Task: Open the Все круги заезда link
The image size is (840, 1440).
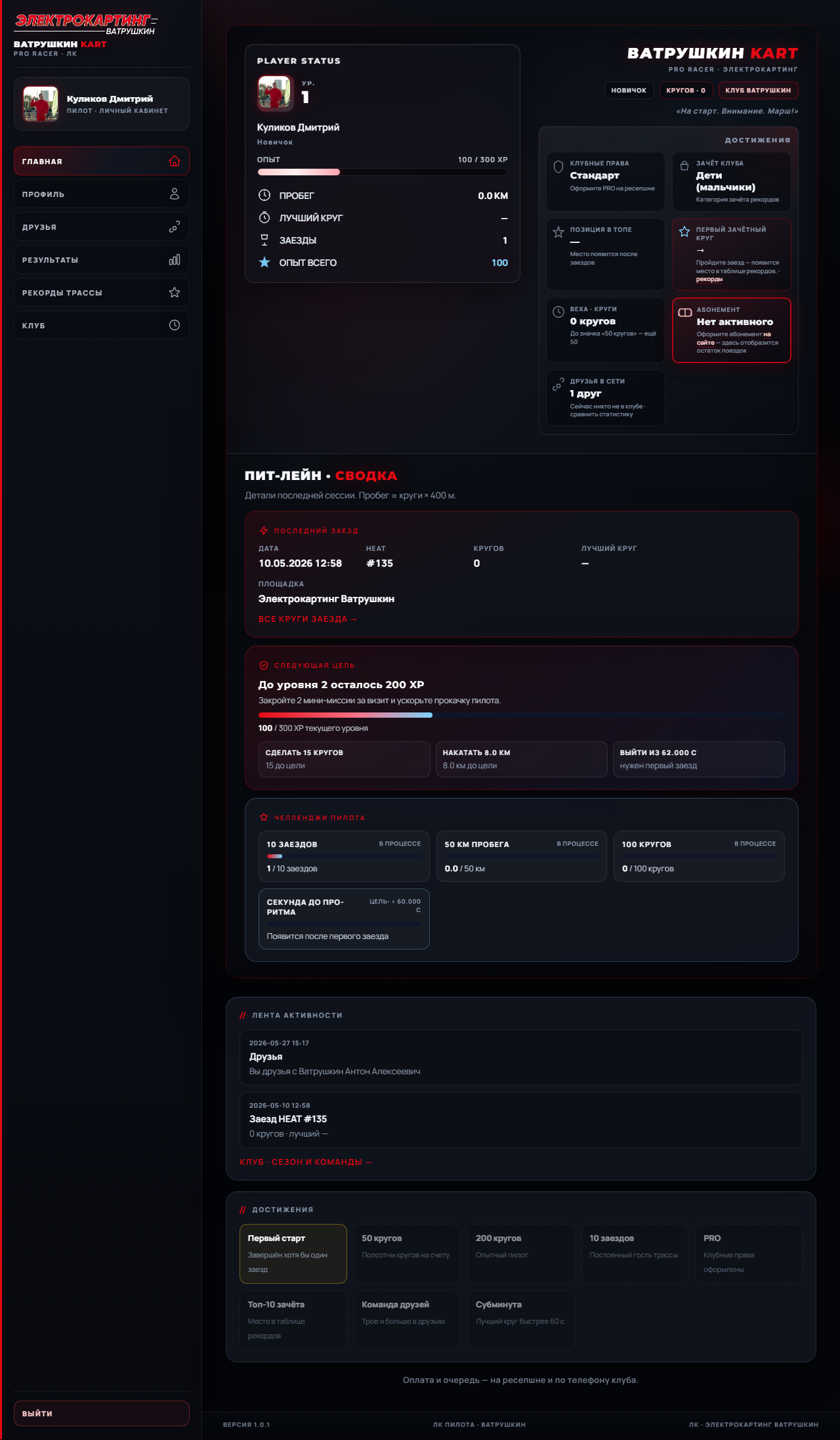Action: [308, 619]
